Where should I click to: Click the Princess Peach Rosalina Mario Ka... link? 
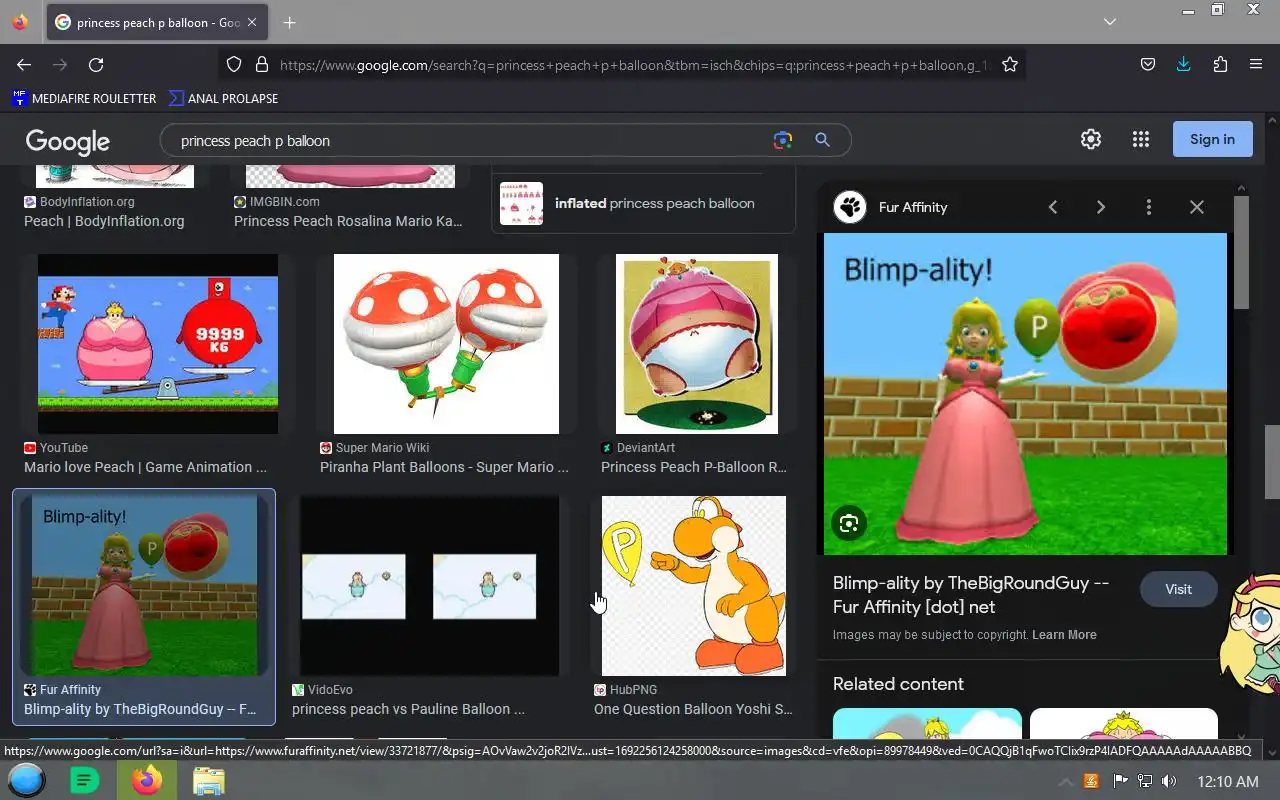348,221
